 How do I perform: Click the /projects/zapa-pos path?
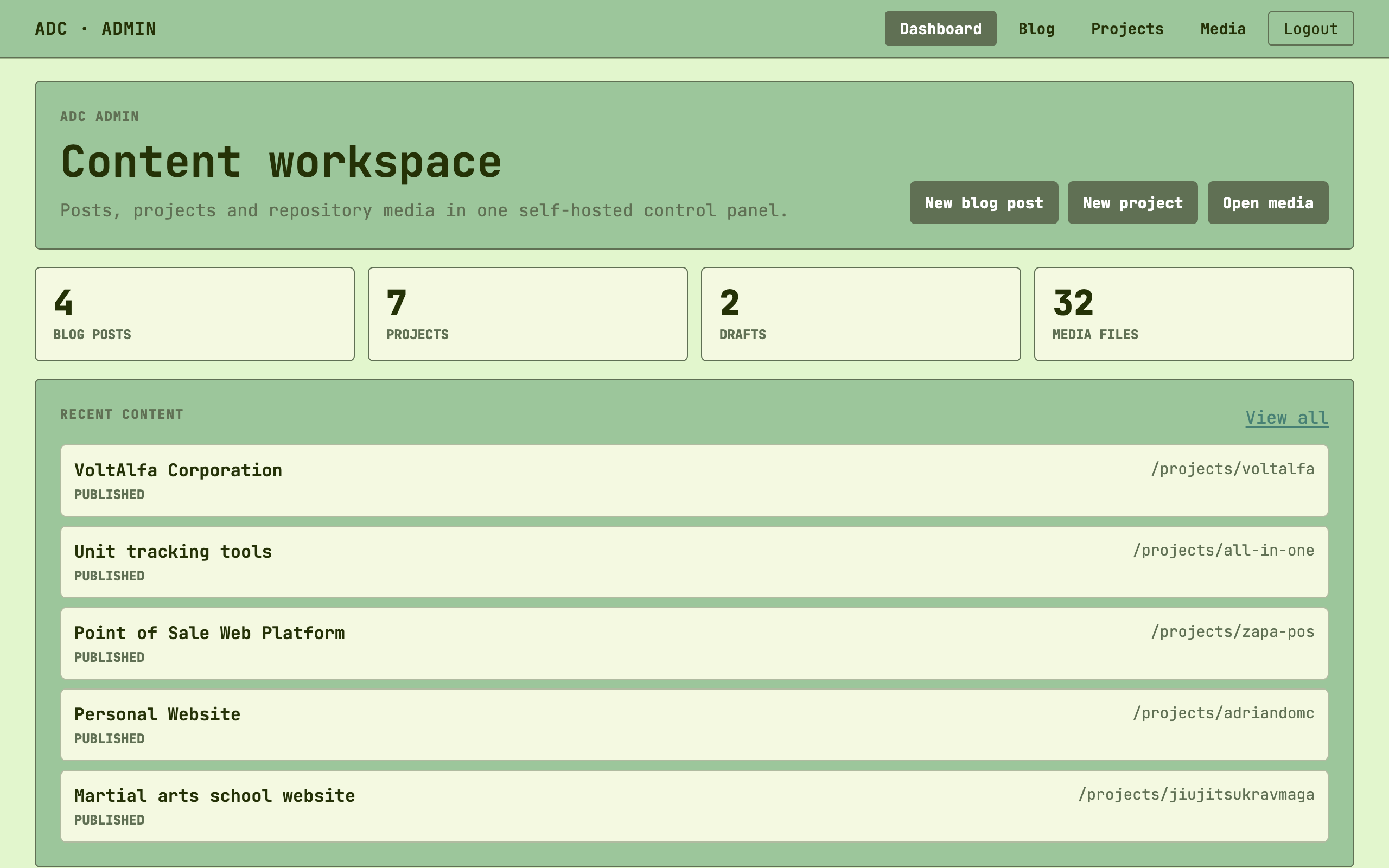[x=1232, y=632]
